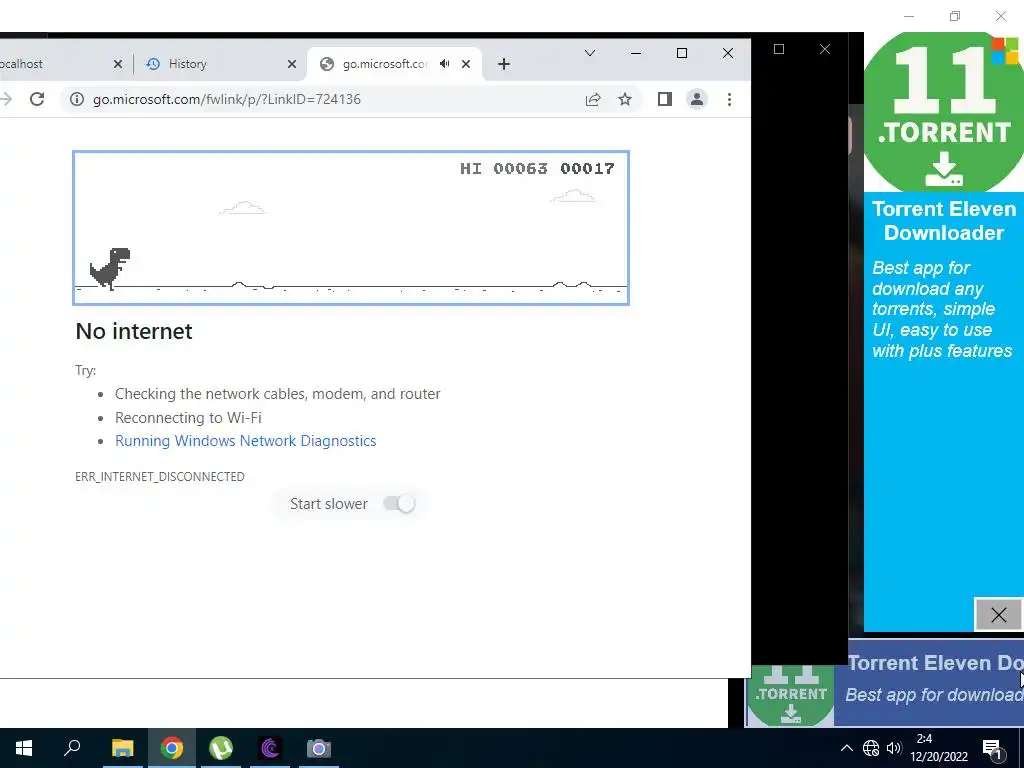The width and height of the screenshot is (1024, 768).
Task: Switch to the localhost tab
Action: 64,64
